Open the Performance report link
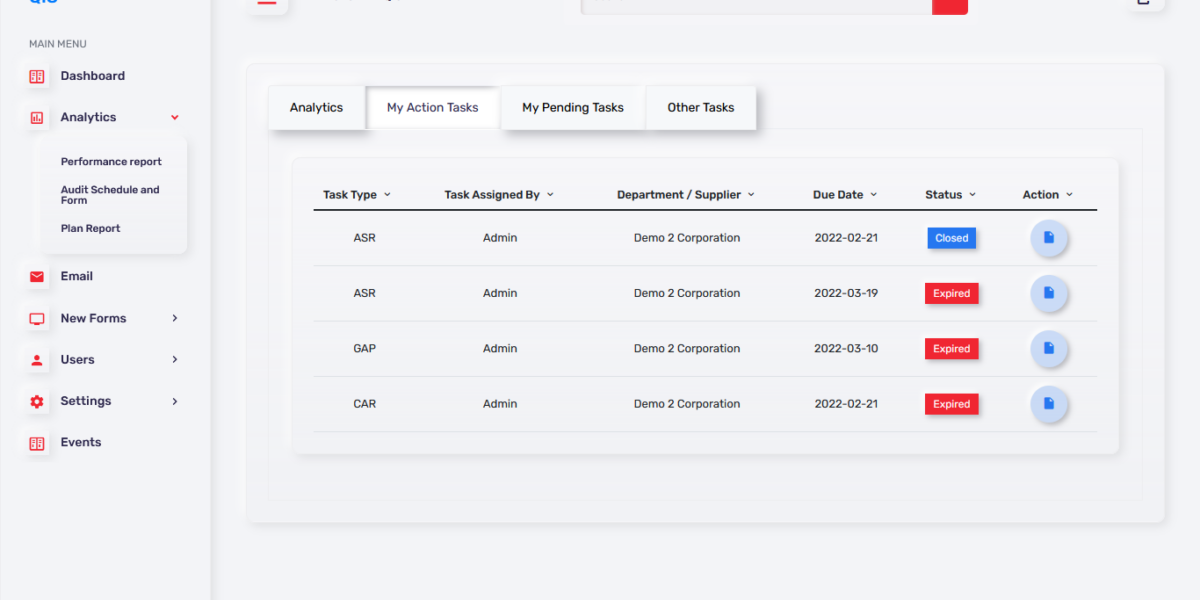The width and height of the screenshot is (1200, 600). [x=111, y=162]
